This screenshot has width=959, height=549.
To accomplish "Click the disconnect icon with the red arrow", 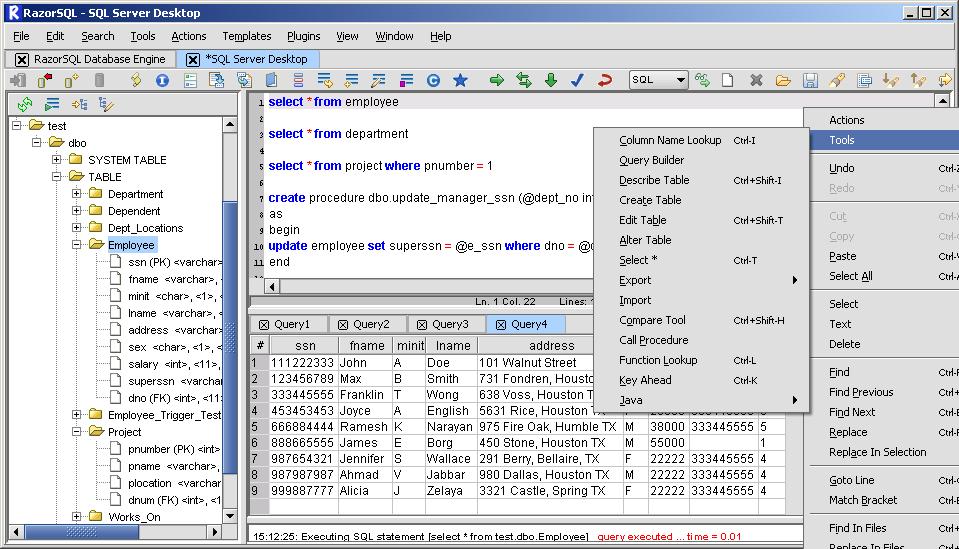I will click(x=45, y=80).
